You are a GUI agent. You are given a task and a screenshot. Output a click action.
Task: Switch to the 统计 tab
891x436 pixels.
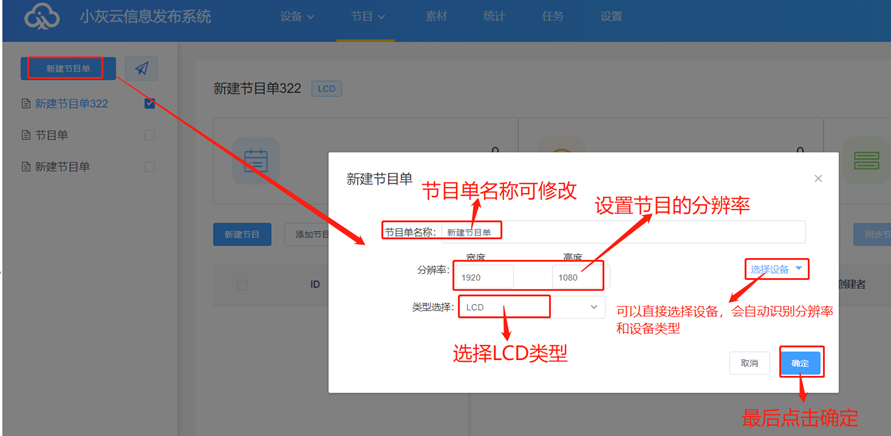495,17
